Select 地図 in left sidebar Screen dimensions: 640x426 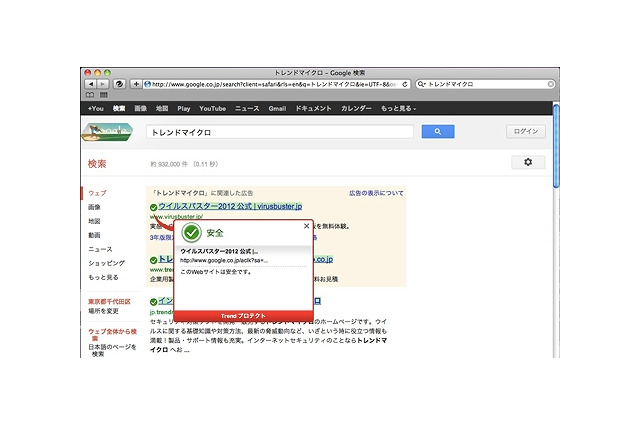click(94, 221)
